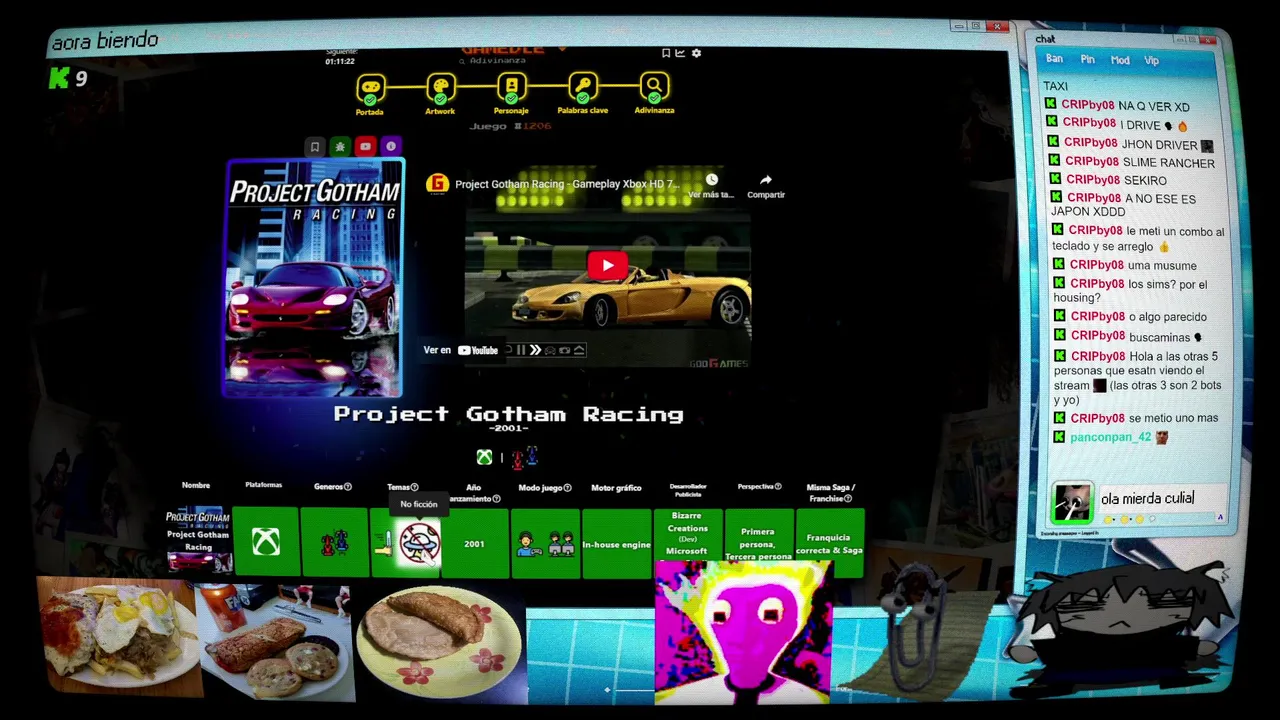Click the buscaminas chat message
The image size is (1280, 720).
point(1130,337)
